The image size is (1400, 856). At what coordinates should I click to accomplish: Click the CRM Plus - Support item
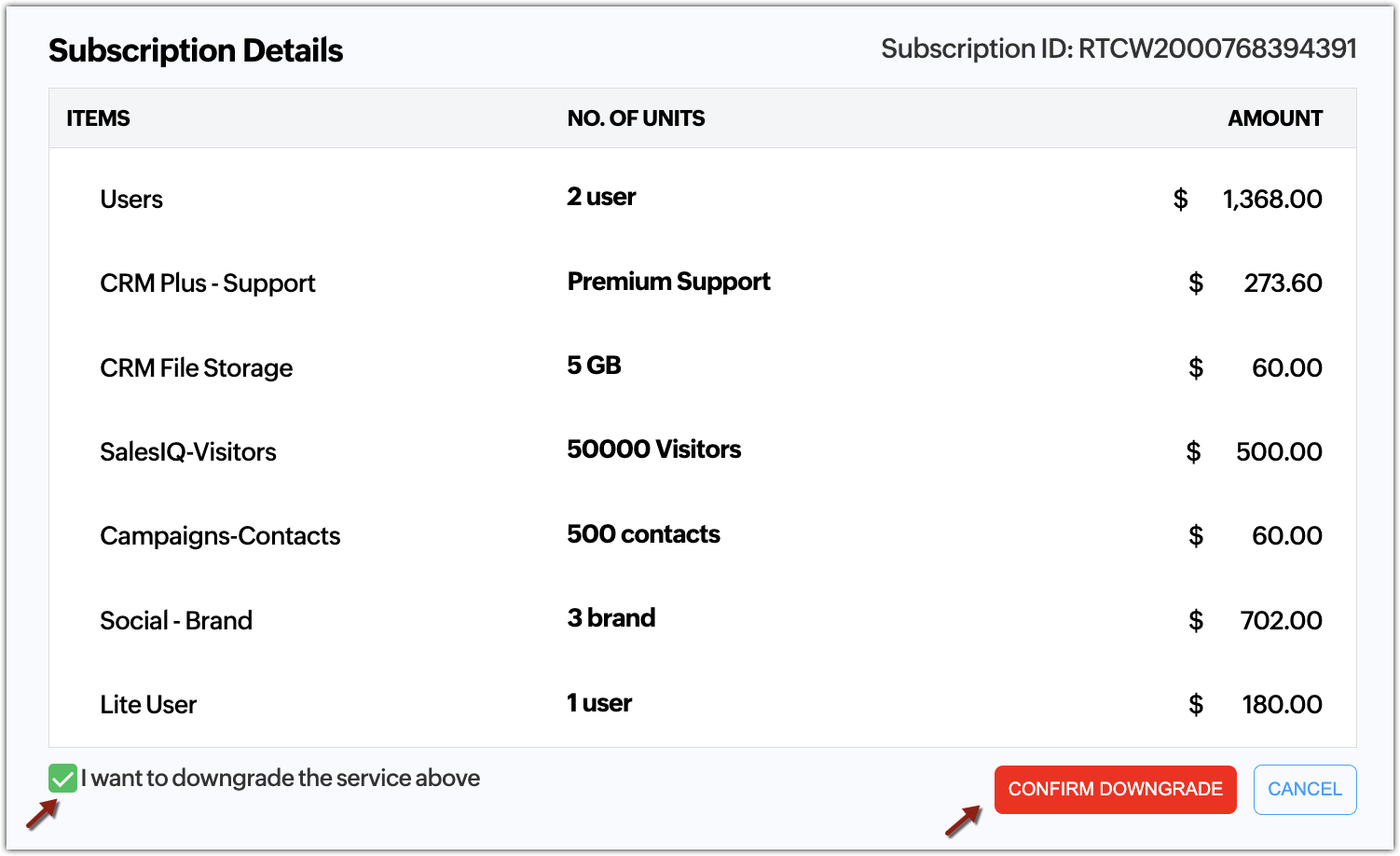208,283
